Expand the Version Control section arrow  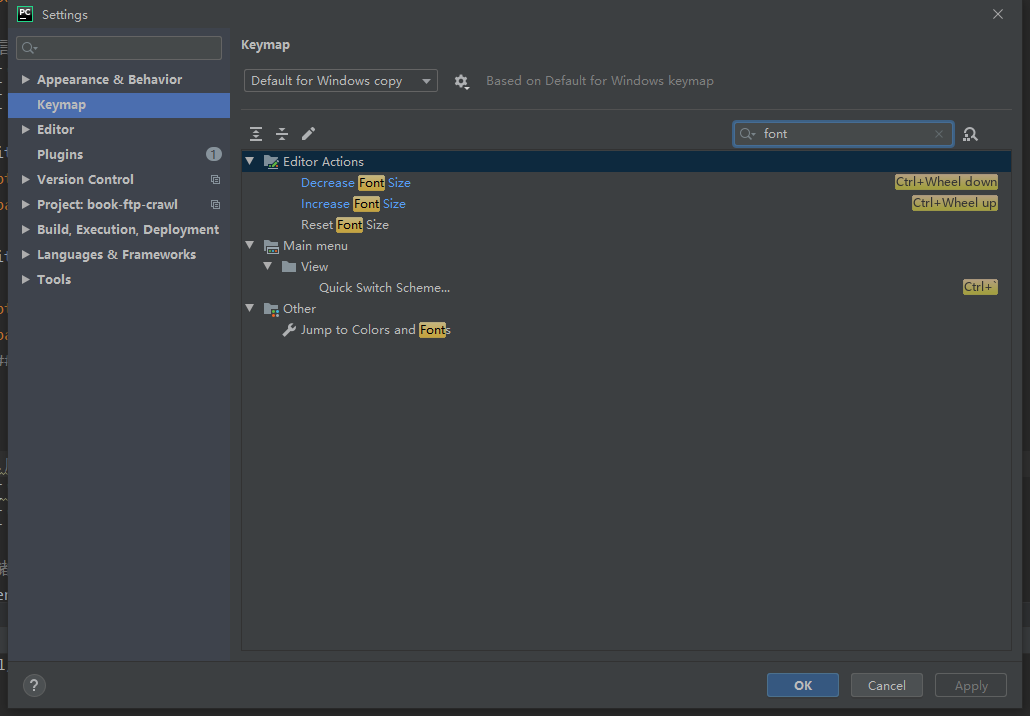[x=26, y=179]
